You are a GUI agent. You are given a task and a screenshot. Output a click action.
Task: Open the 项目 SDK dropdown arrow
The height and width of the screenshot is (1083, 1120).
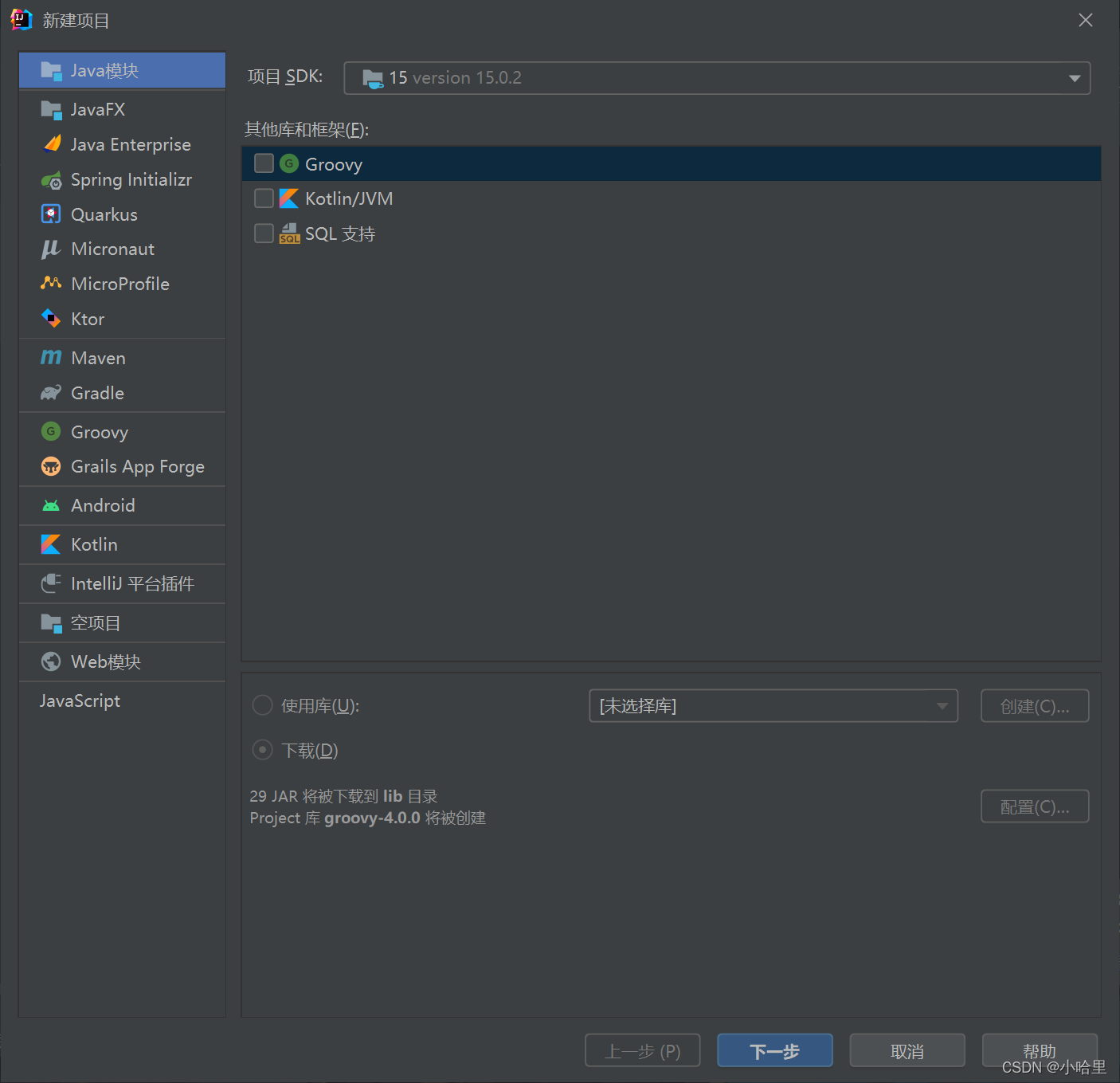click(x=1075, y=78)
